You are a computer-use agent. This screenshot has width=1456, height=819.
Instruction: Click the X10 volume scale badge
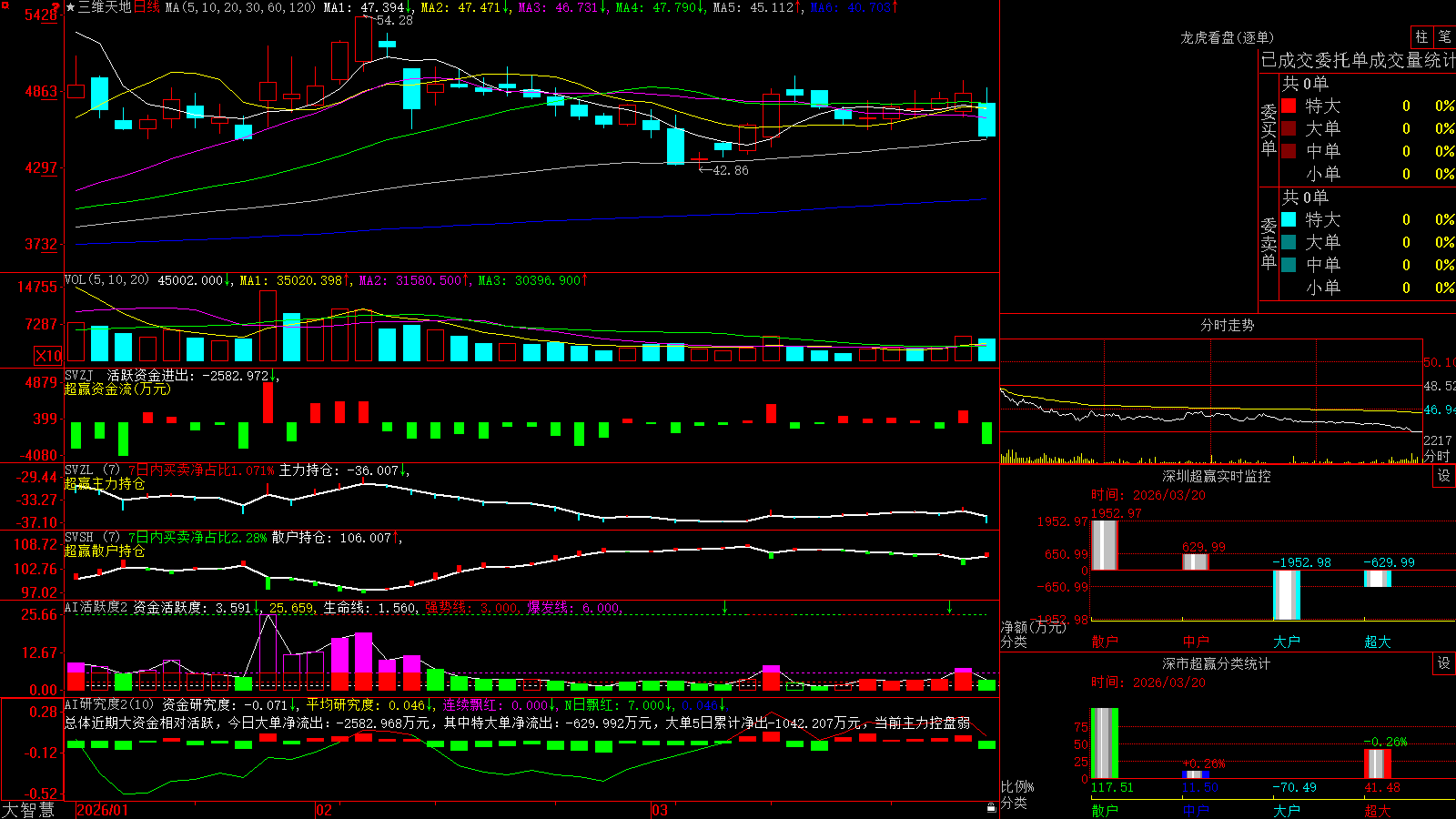[48, 356]
